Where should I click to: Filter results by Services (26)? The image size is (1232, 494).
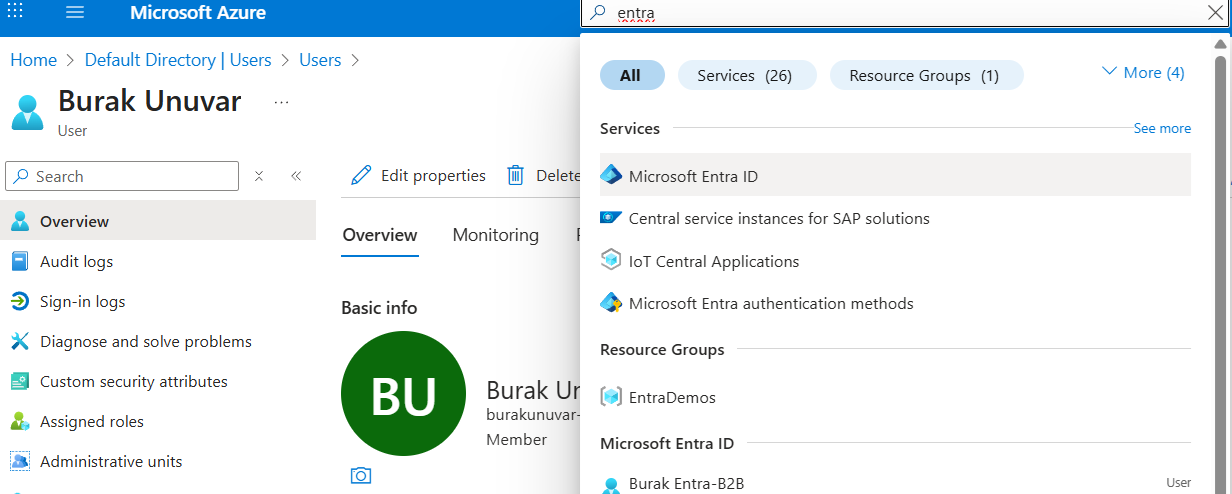pyautogui.click(x=746, y=76)
